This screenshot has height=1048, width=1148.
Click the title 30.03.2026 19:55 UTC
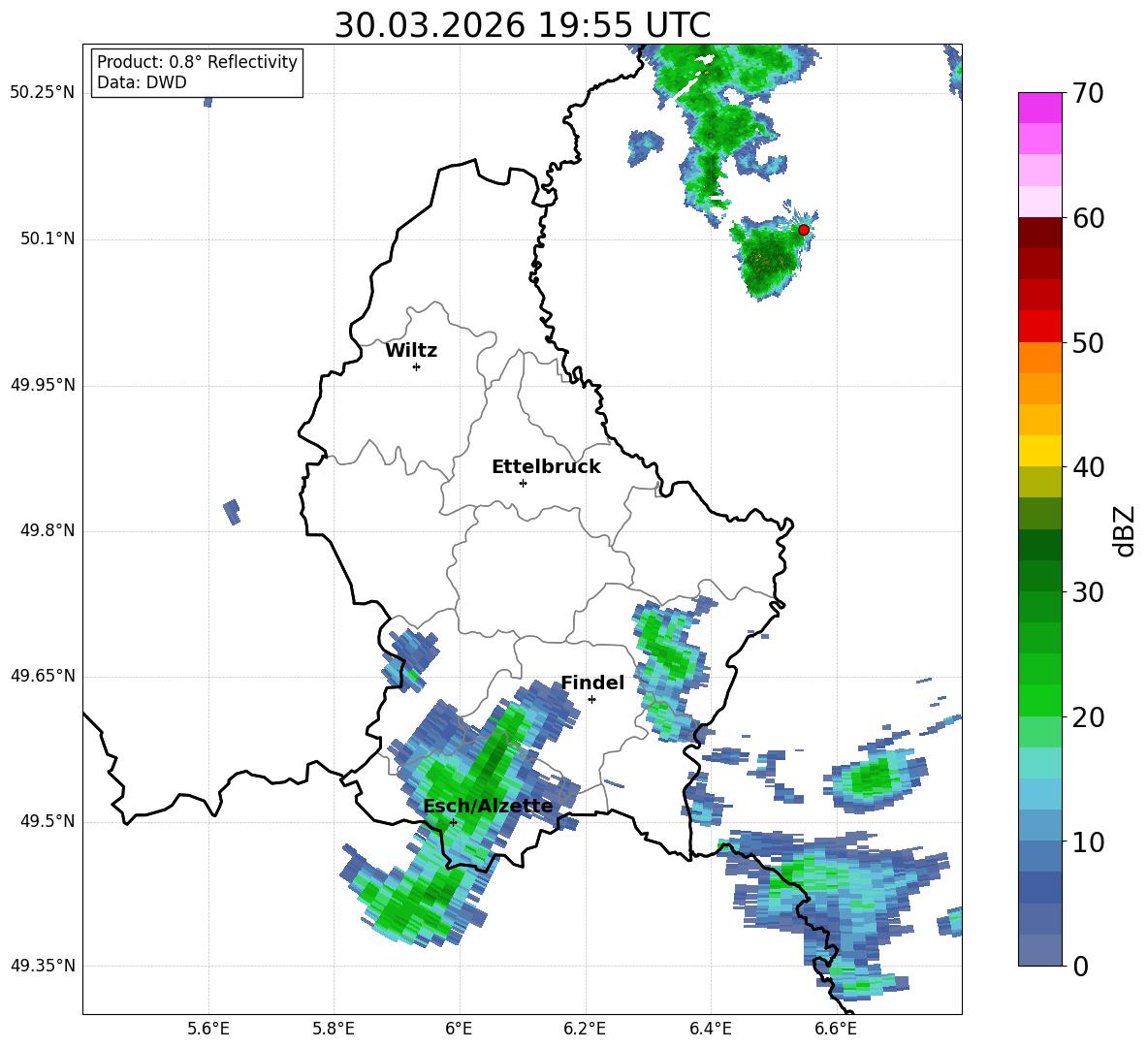(523, 25)
